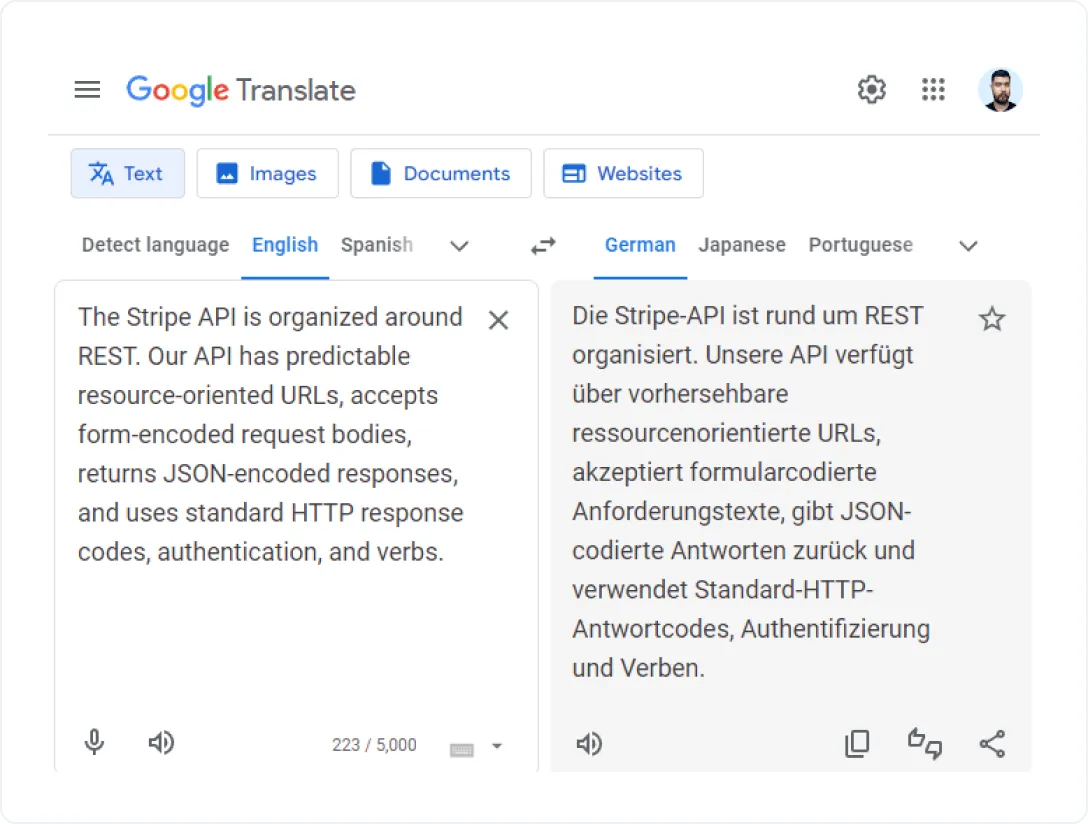The height and width of the screenshot is (824, 1088).
Task: Expand the target language list
Action: click(968, 246)
